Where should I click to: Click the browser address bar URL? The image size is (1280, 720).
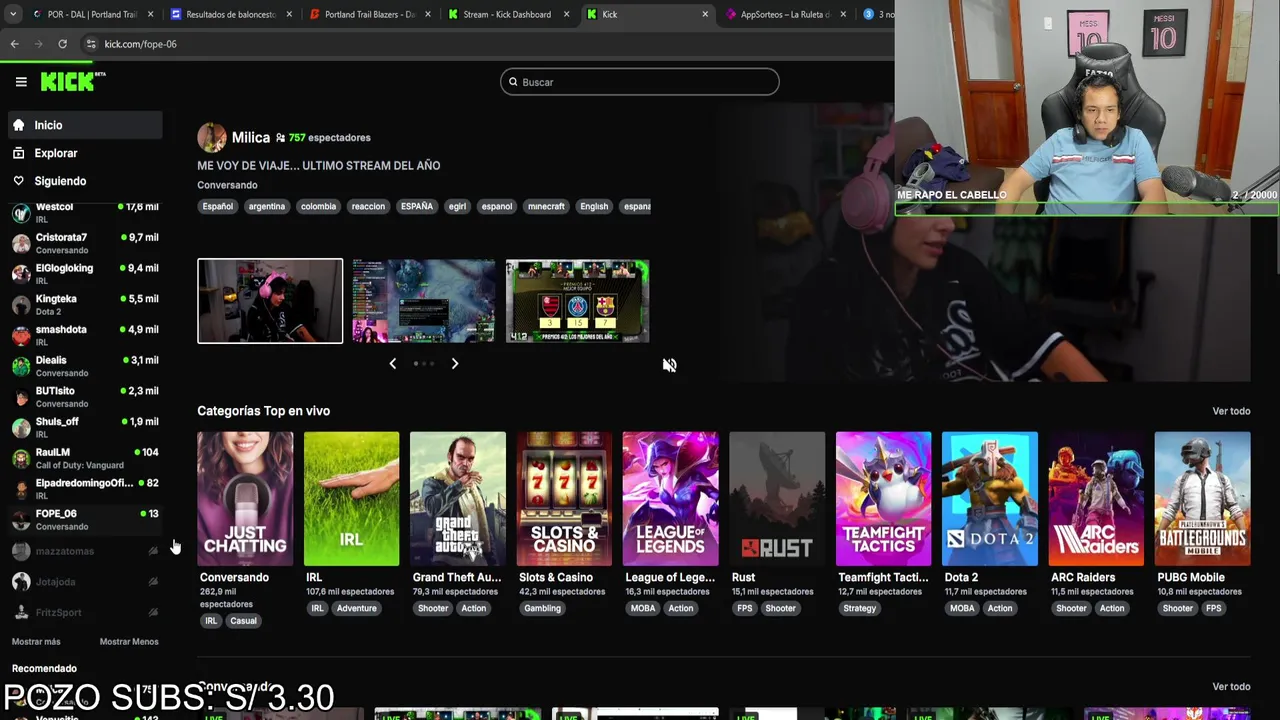tap(140, 44)
